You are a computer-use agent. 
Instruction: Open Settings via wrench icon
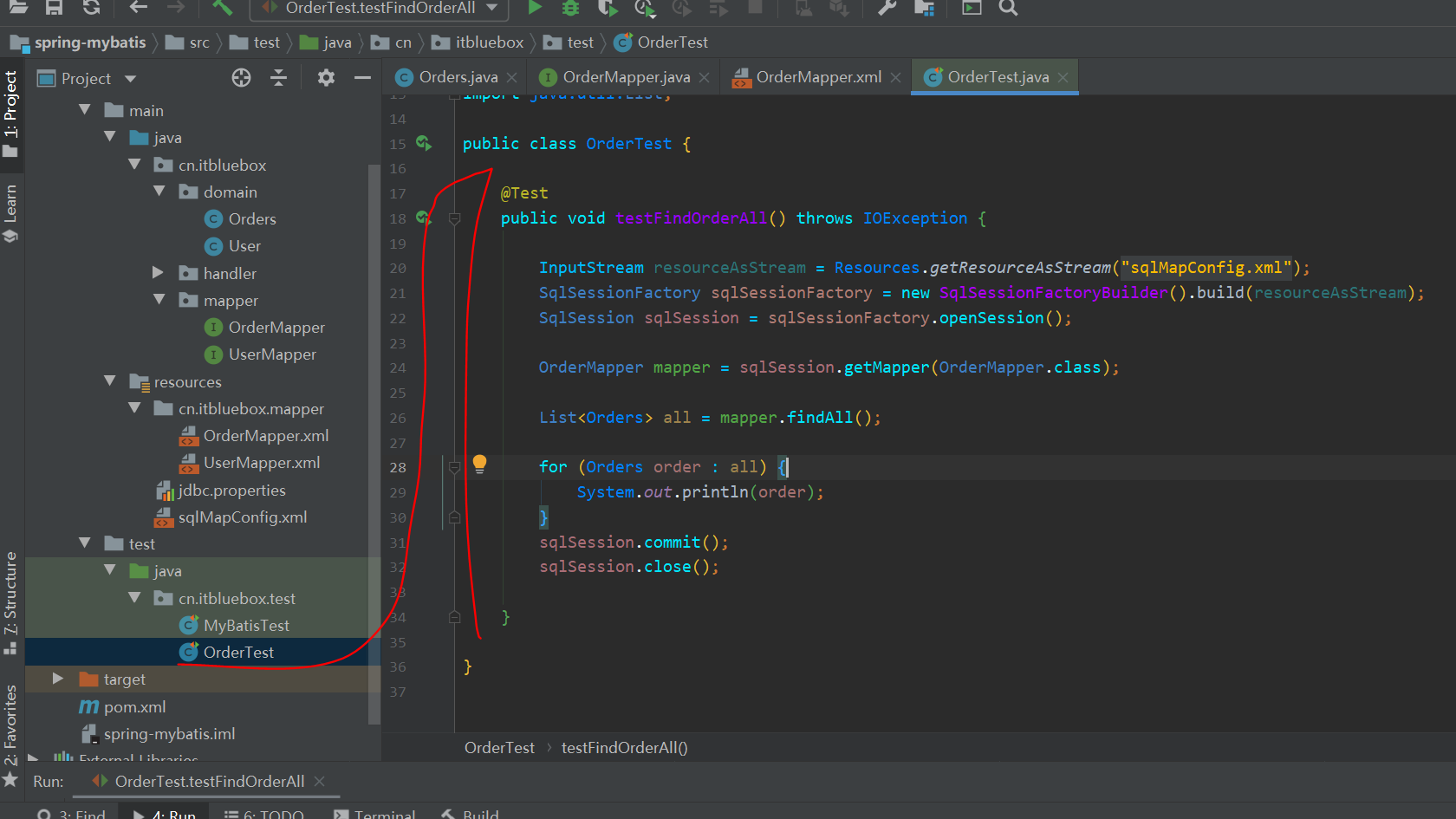(887, 8)
